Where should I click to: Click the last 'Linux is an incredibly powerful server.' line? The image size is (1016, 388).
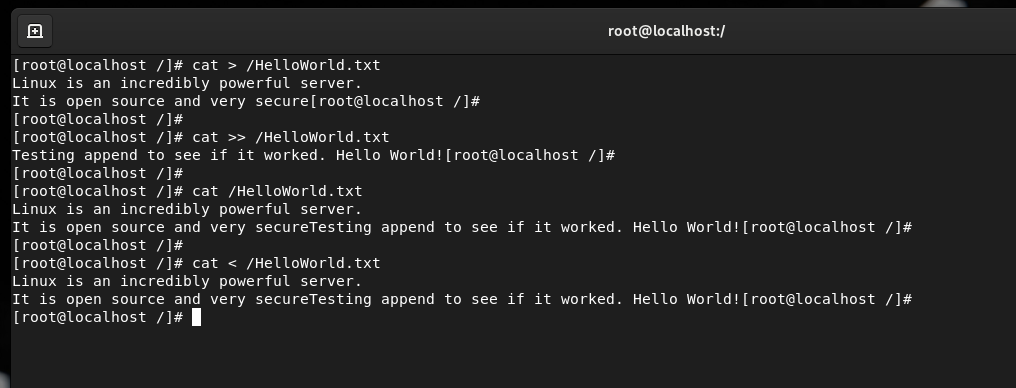pos(187,281)
